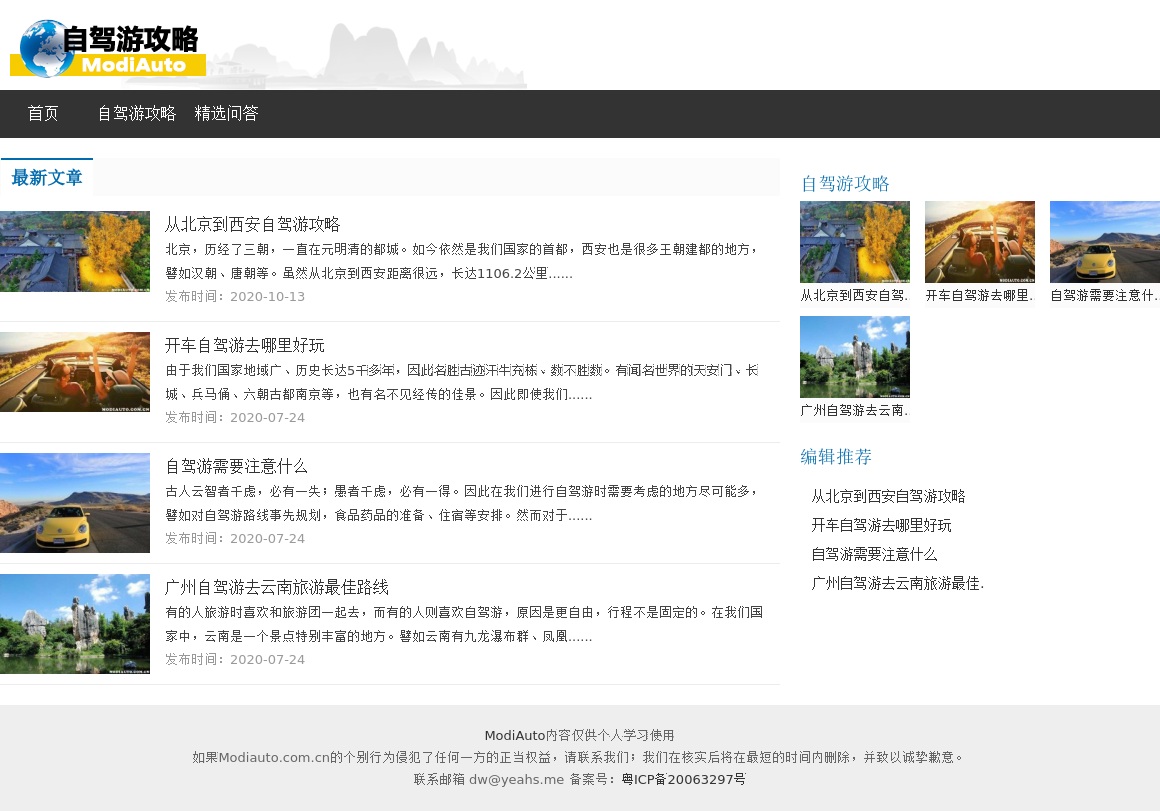The width and height of the screenshot is (1160, 811).
Task: Click the article title 从北京到西安自驾游攻略 in list
Action: pos(252,224)
